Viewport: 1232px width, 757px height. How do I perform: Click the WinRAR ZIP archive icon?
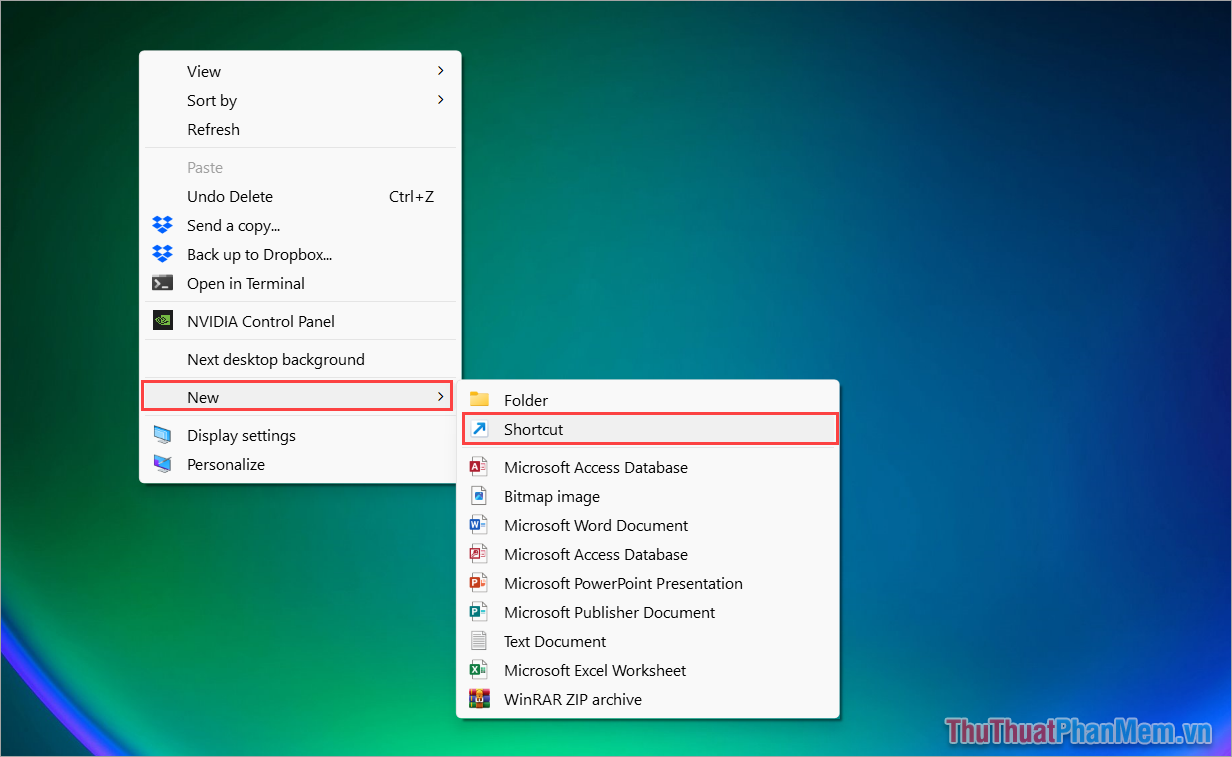click(x=478, y=699)
